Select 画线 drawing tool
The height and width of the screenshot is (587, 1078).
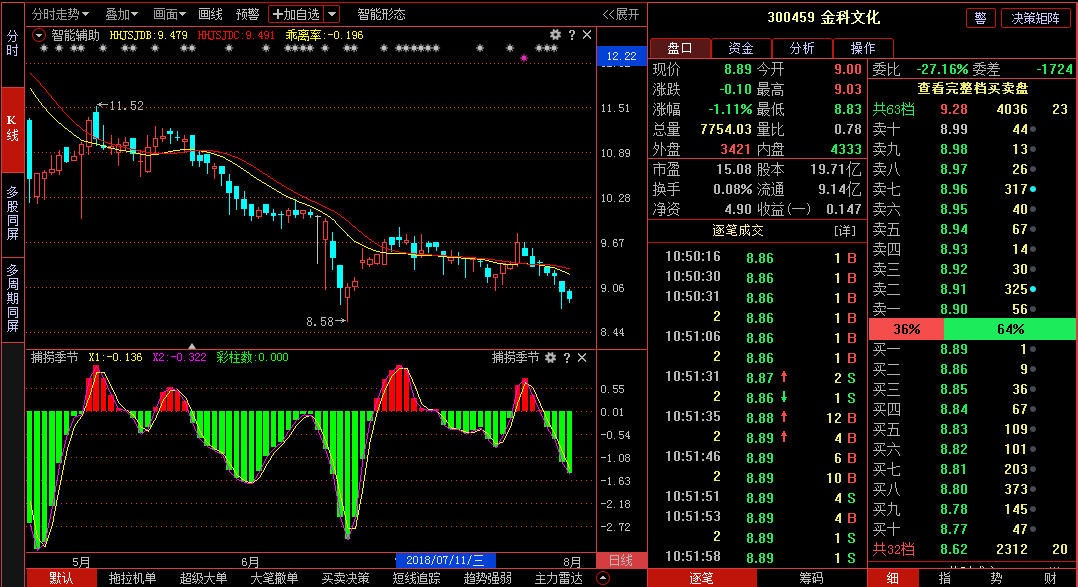point(210,14)
